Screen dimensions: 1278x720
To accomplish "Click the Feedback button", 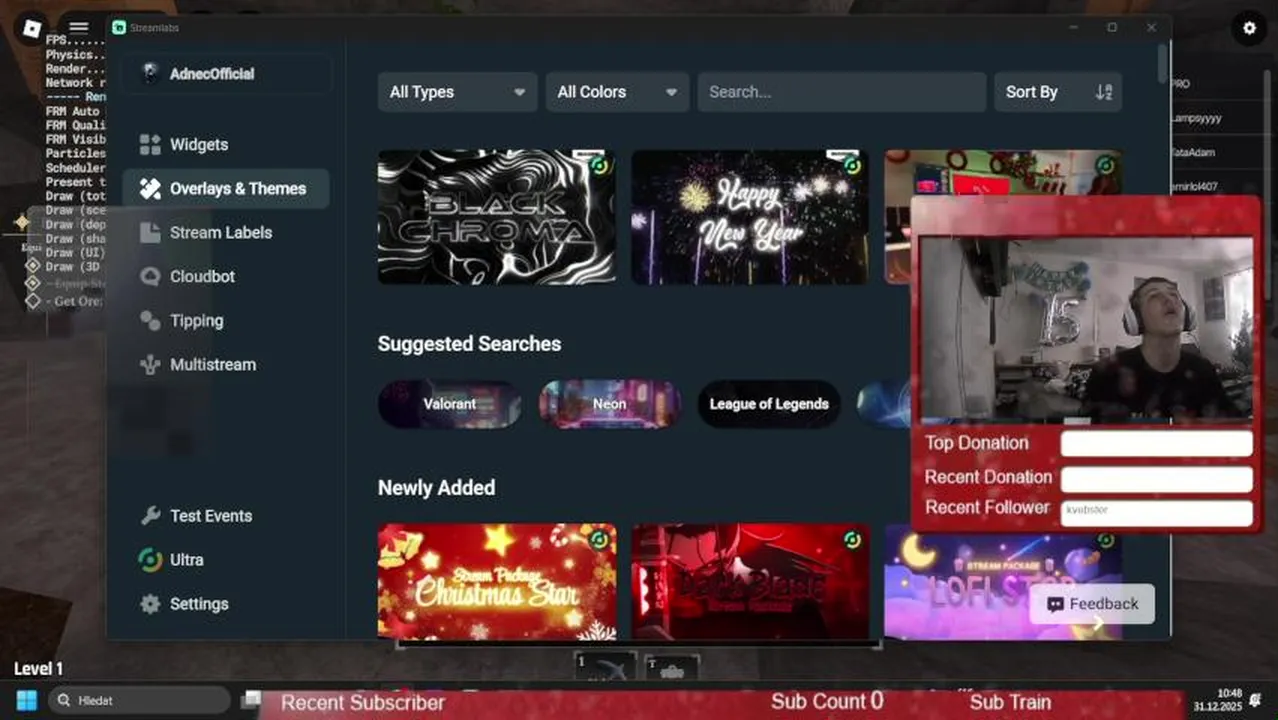I will [x=1092, y=604].
